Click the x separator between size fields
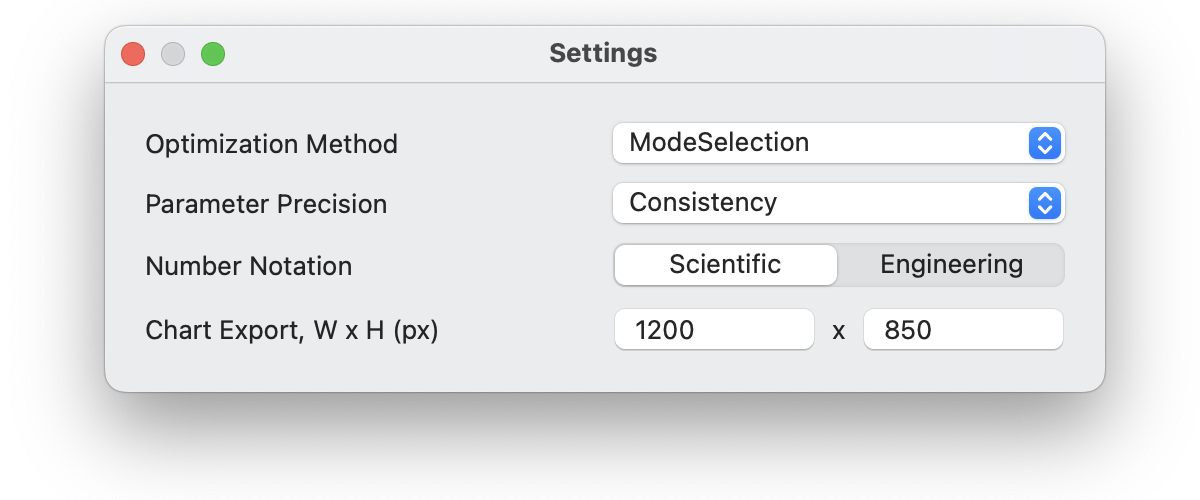1200x500 pixels. point(839,331)
